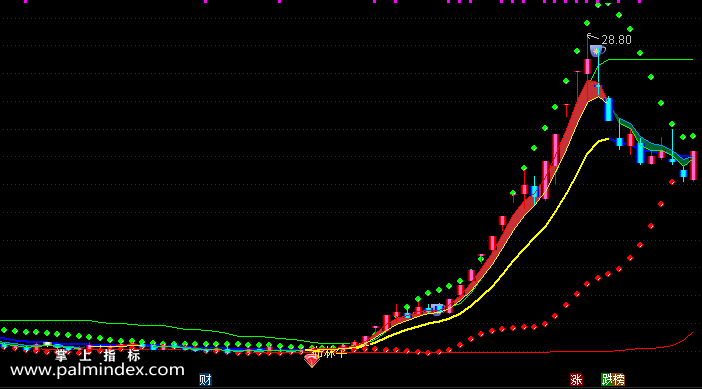Click the red diamond gem signal icon
This screenshot has height=389, width=702.
pos(312,359)
